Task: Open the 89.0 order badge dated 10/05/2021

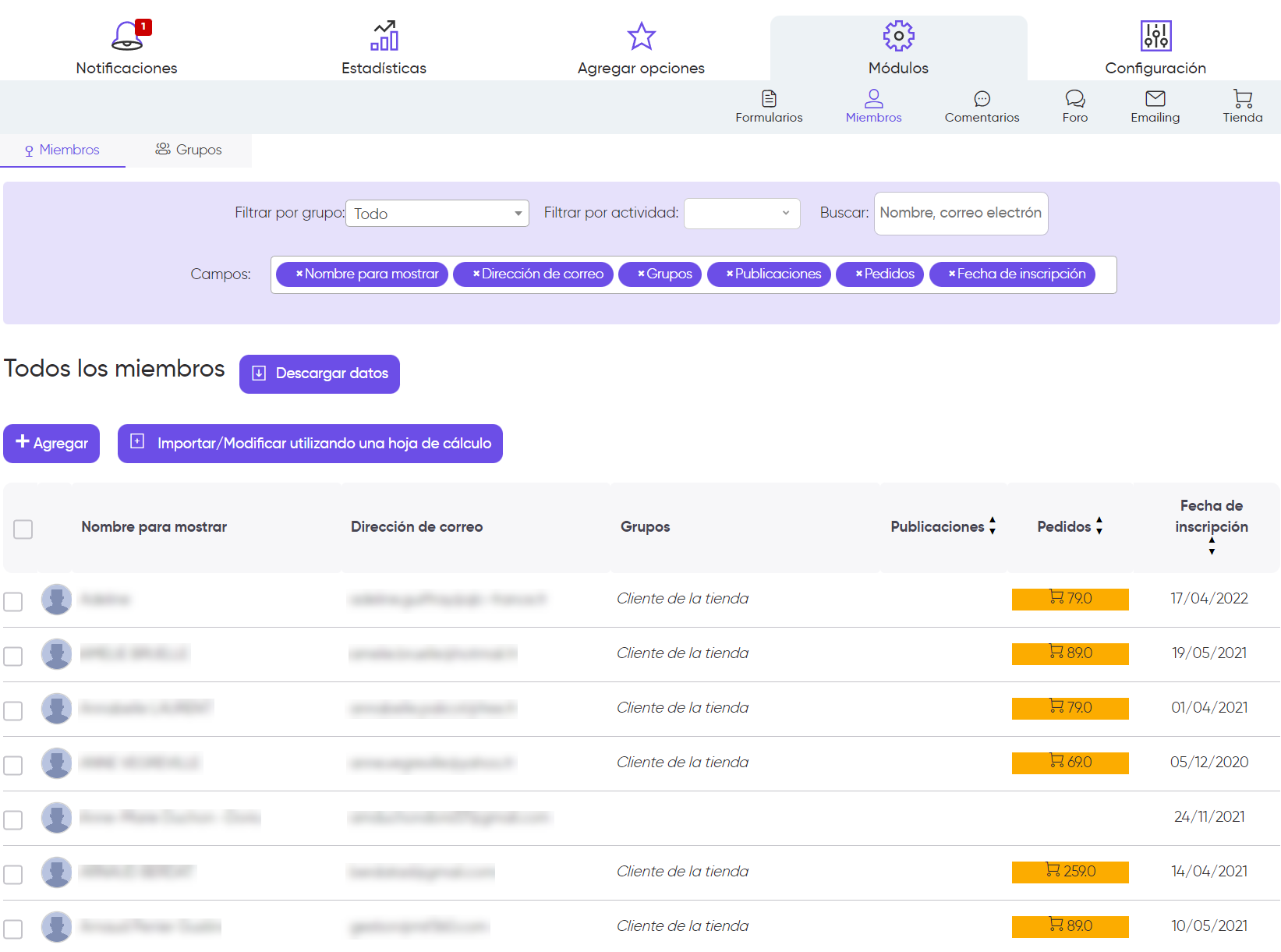Action: coord(1070,926)
